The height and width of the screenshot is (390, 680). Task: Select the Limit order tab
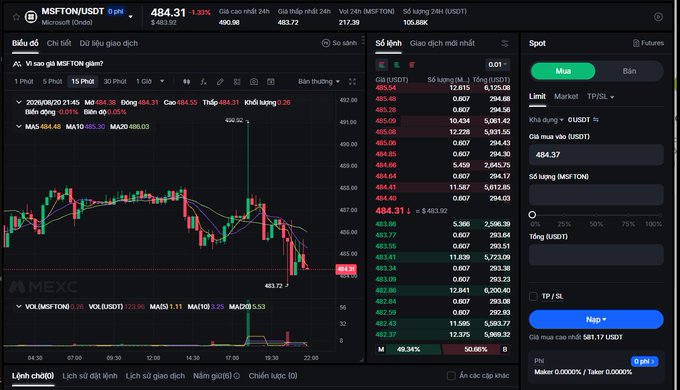coord(537,97)
